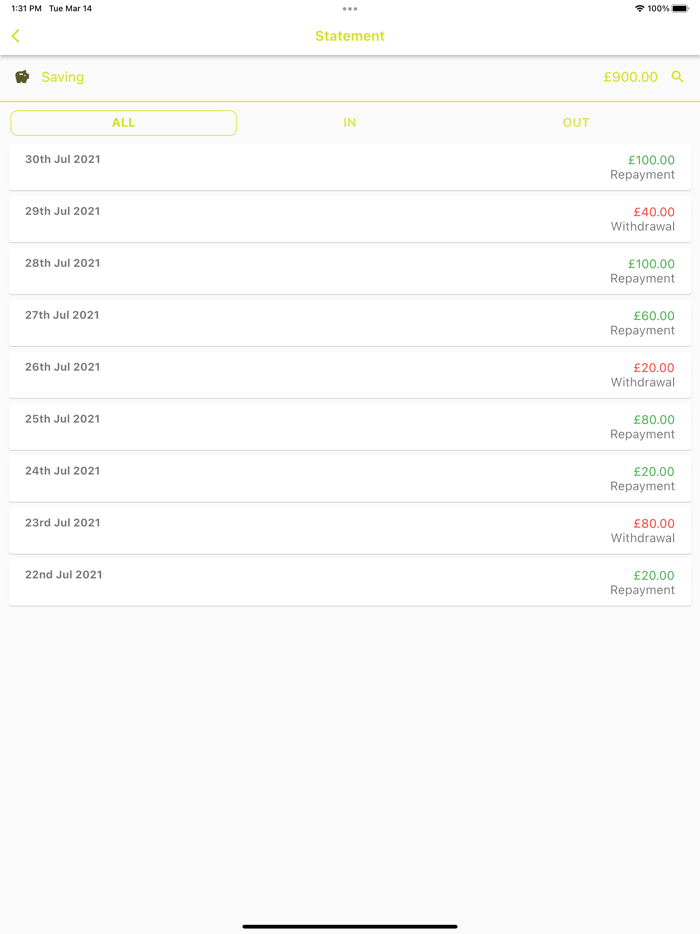Image resolution: width=700 pixels, height=934 pixels.
Task: Open the statement search magnifier
Action: click(x=678, y=77)
